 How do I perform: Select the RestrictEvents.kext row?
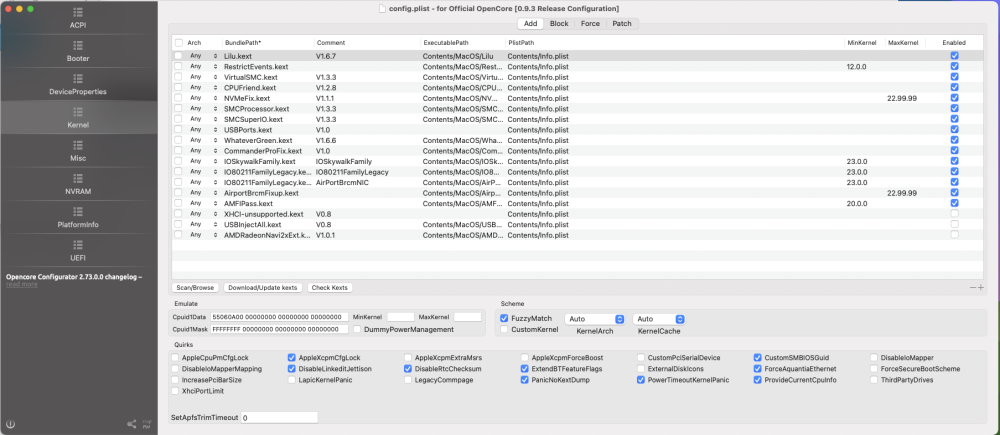[x=577, y=66]
